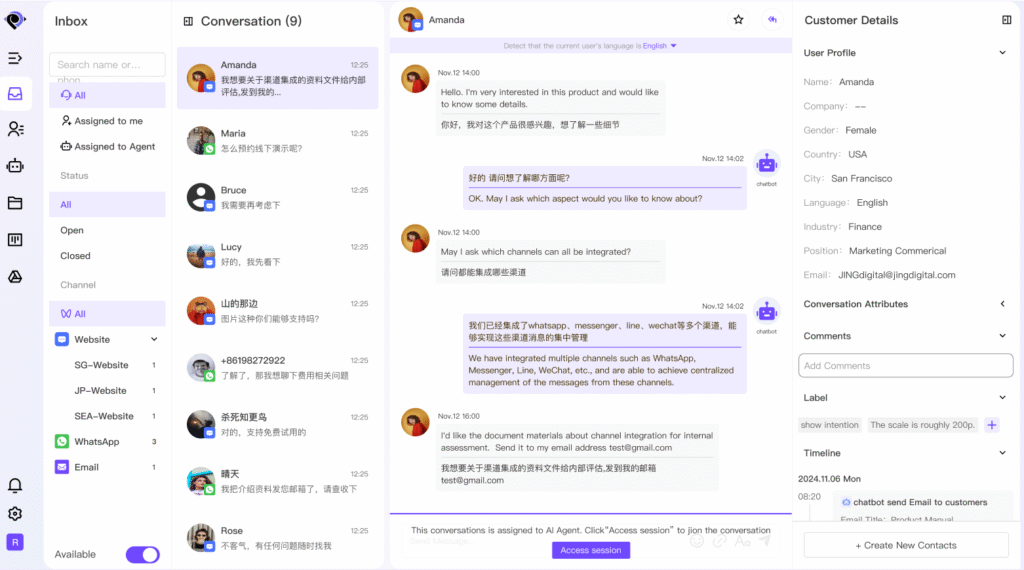Click the notification bell icon
The image size is (1024, 570).
(x=15, y=485)
